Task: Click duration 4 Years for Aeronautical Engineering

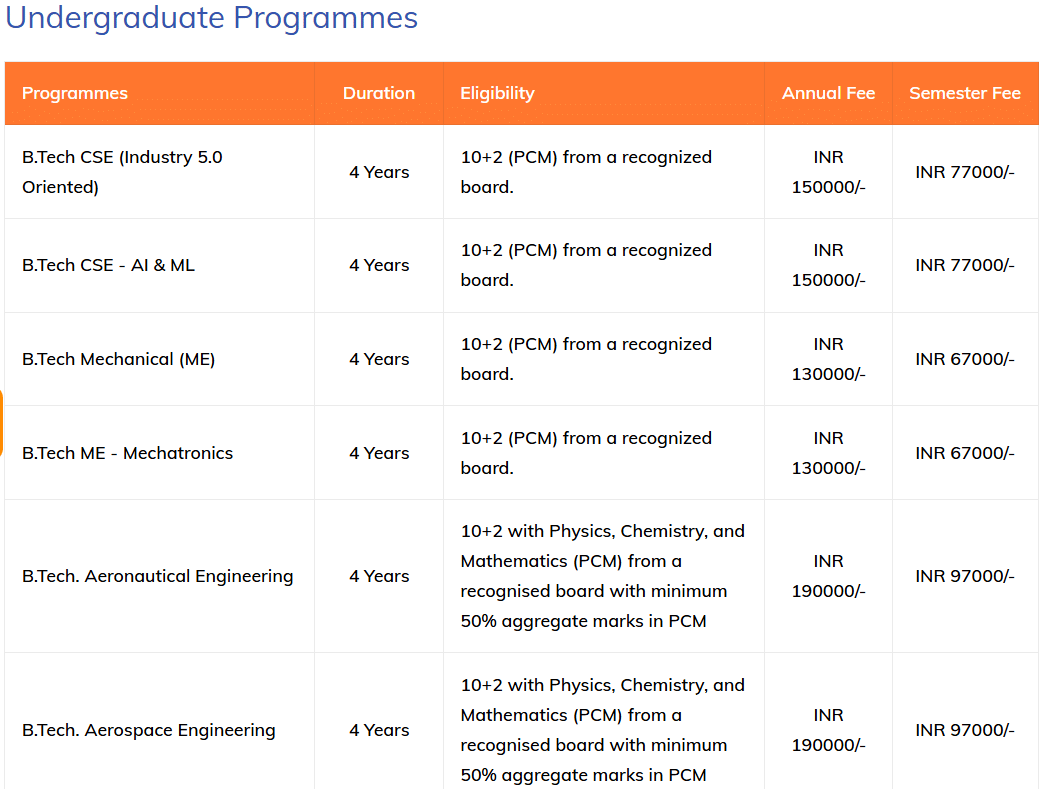Action: [379, 576]
